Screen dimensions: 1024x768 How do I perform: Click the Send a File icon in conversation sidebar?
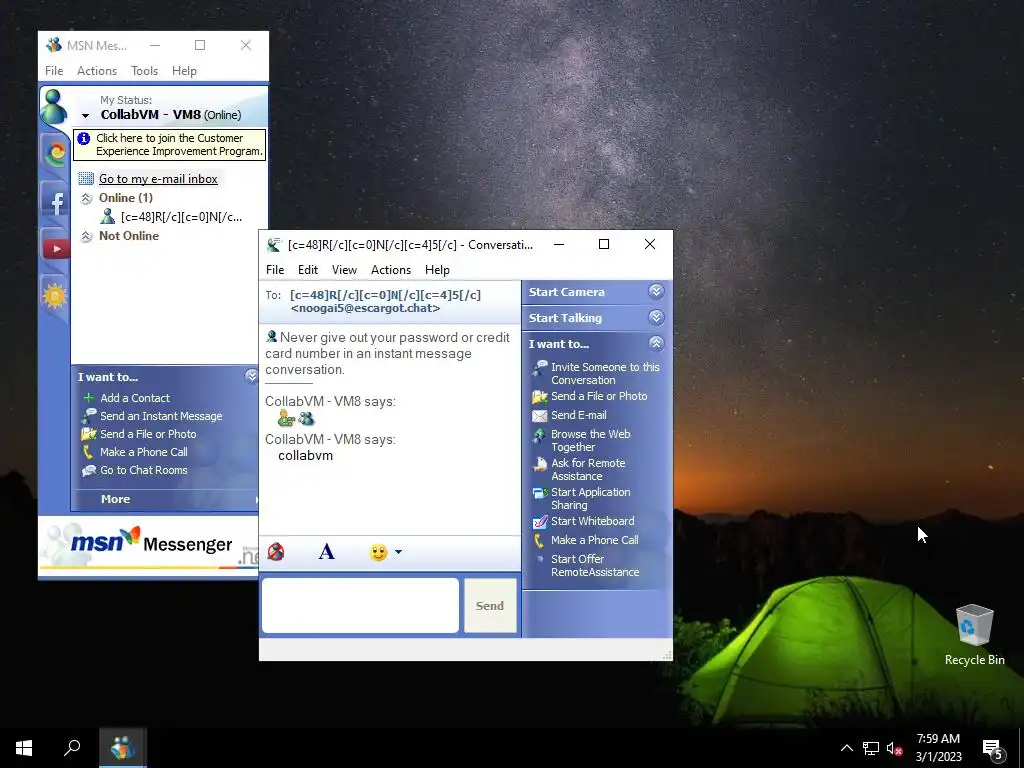click(539, 396)
